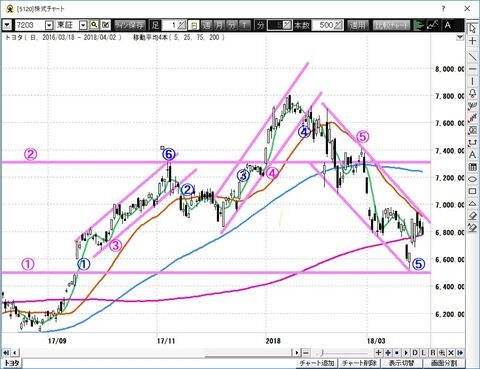Click the 本数 500 stepper control

click(x=338, y=25)
